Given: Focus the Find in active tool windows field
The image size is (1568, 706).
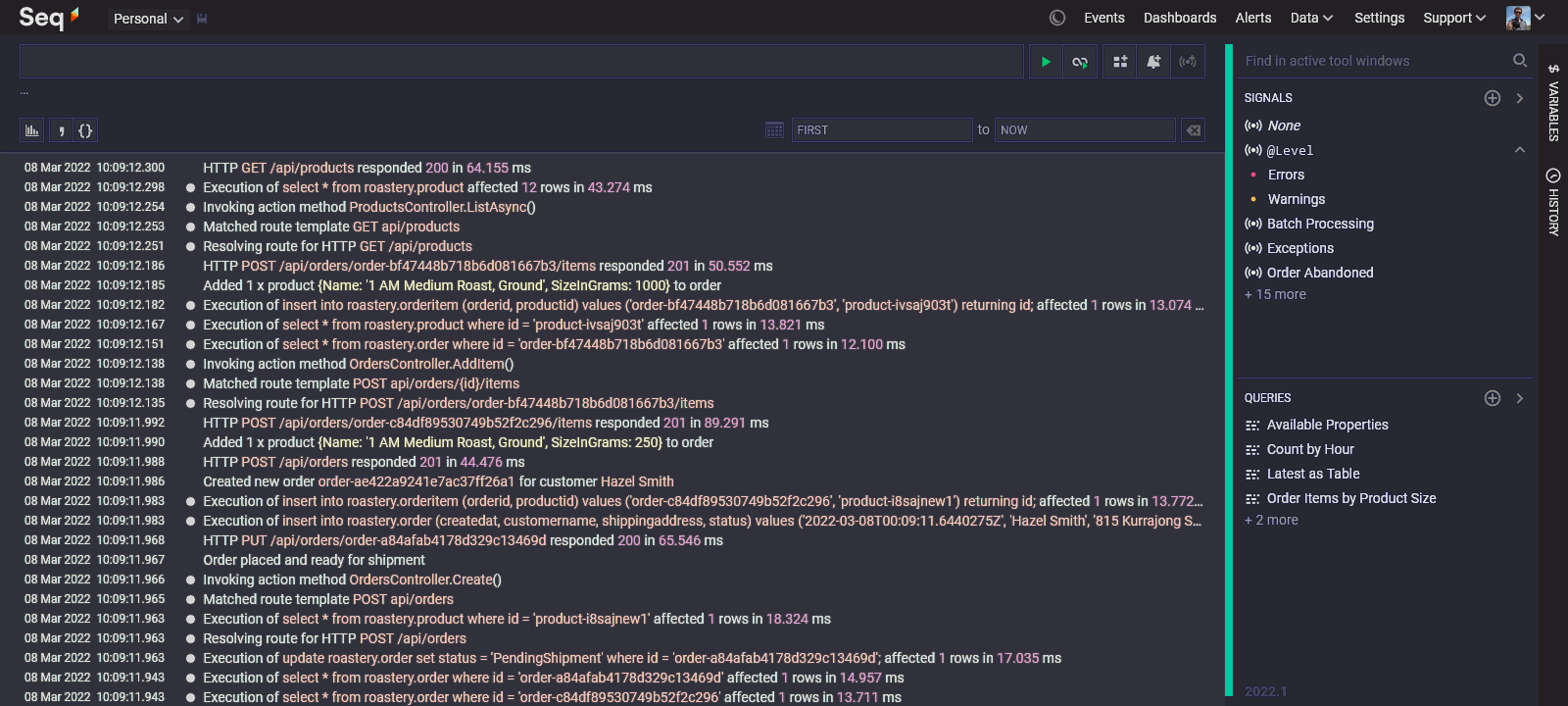Looking at the screenshot, I should coord(1374,61).
